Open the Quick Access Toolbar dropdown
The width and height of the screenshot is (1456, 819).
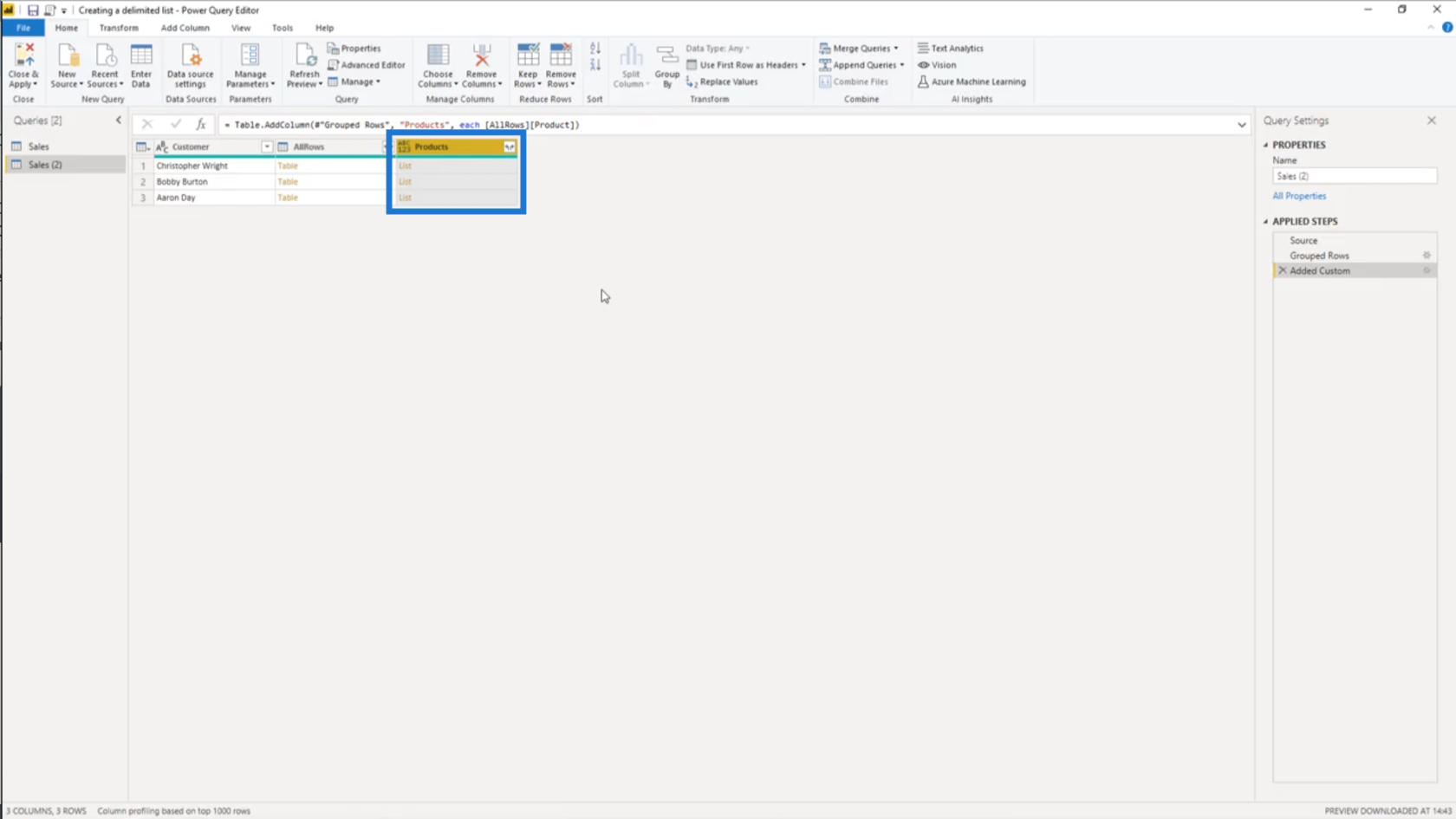point(63,10)
